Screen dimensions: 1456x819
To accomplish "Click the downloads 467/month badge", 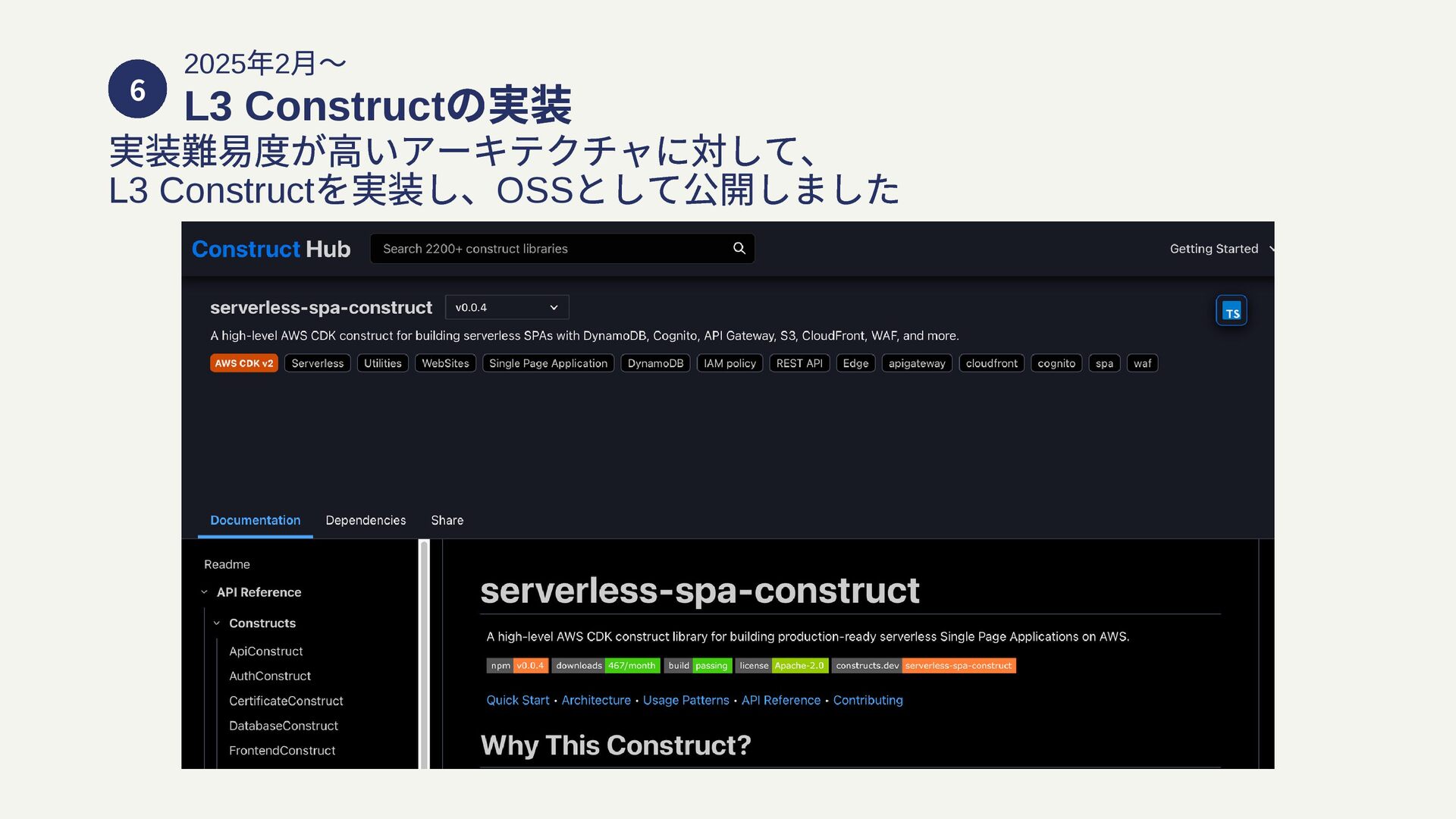I will (605, 666).
